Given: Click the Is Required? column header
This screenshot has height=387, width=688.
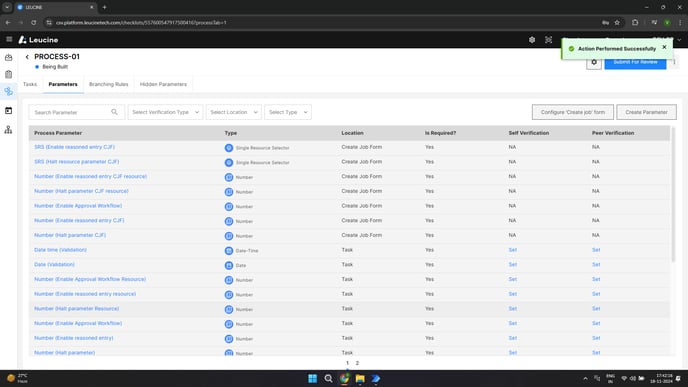Looking at the screenshot, I should pyautogui.click(x=440, y=133).
